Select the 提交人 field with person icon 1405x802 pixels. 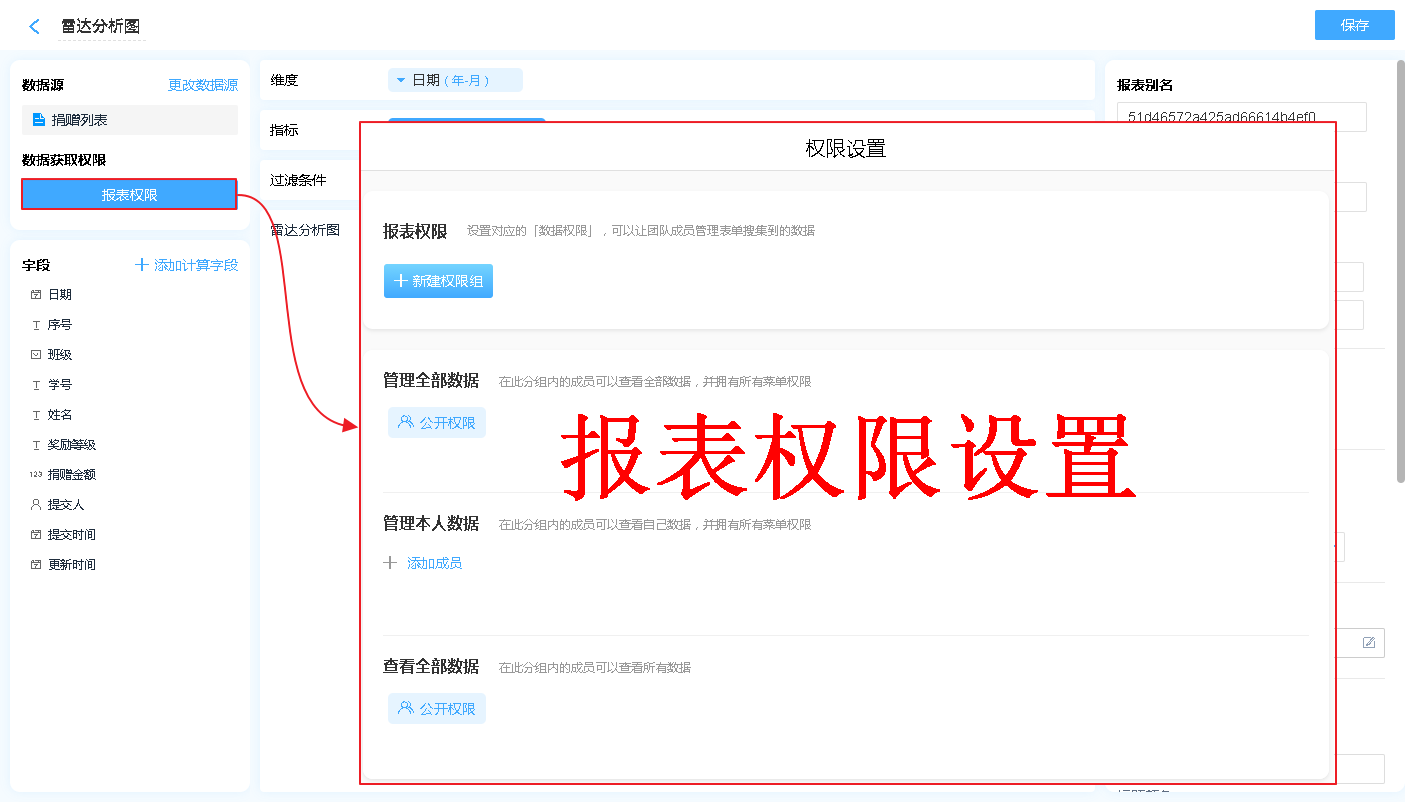point(65,505)
